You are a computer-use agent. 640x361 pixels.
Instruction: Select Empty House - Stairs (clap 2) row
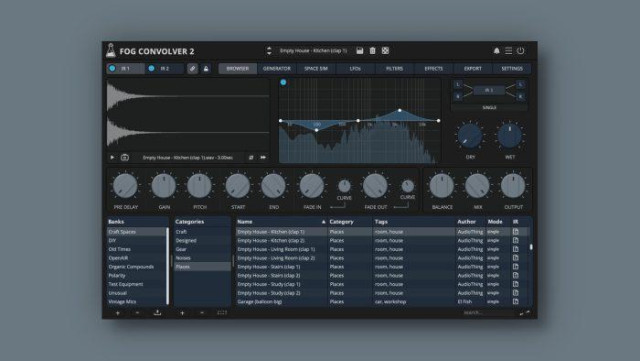tap(383, 275)
